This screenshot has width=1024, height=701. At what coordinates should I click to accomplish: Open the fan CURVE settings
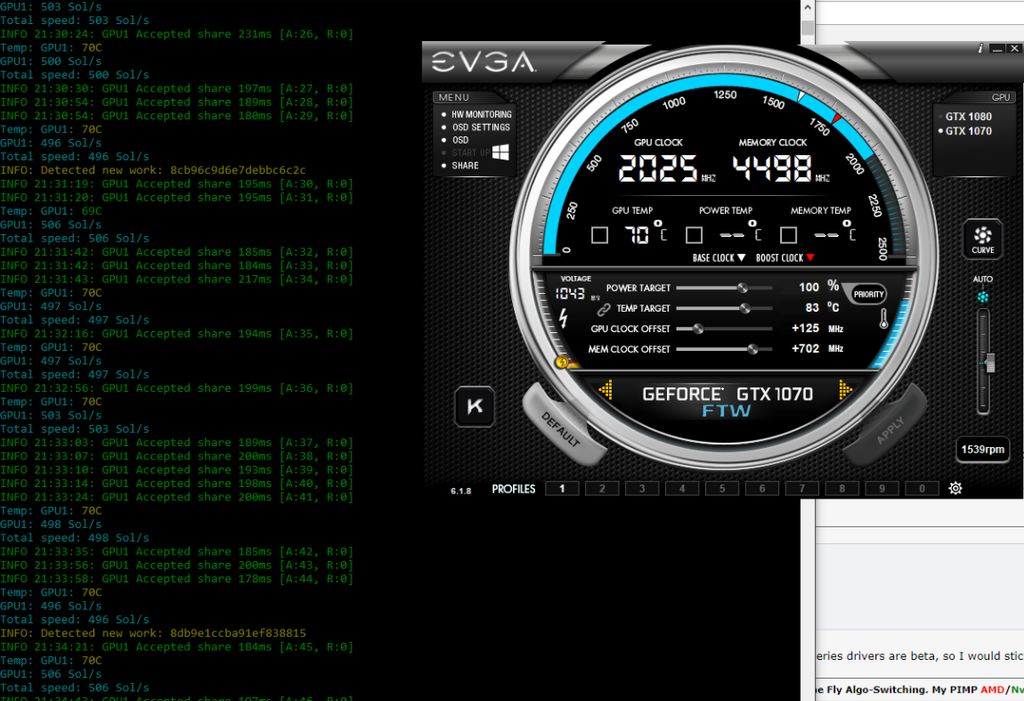tap(982, 239)
